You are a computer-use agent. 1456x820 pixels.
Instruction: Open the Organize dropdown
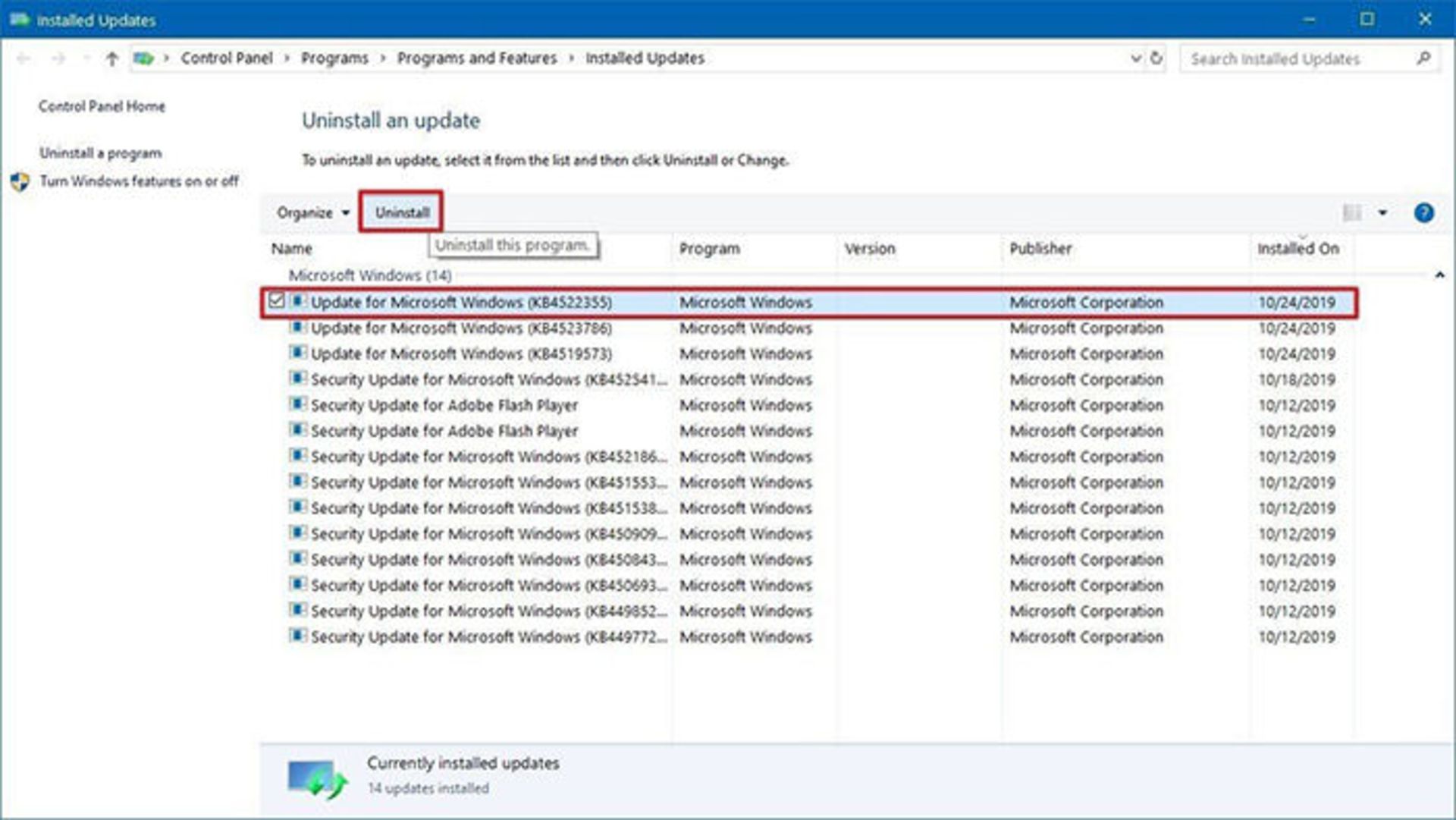point(312,212)
